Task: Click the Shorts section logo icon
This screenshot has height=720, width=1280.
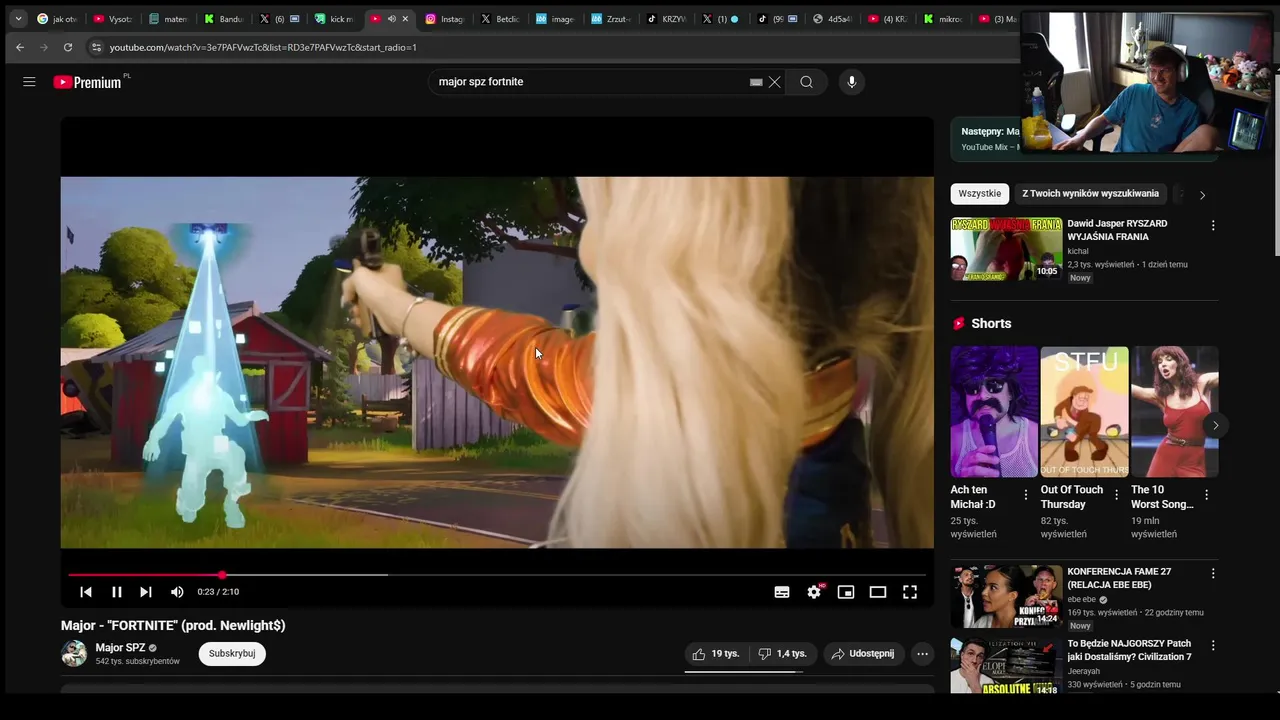Action: 959,324
